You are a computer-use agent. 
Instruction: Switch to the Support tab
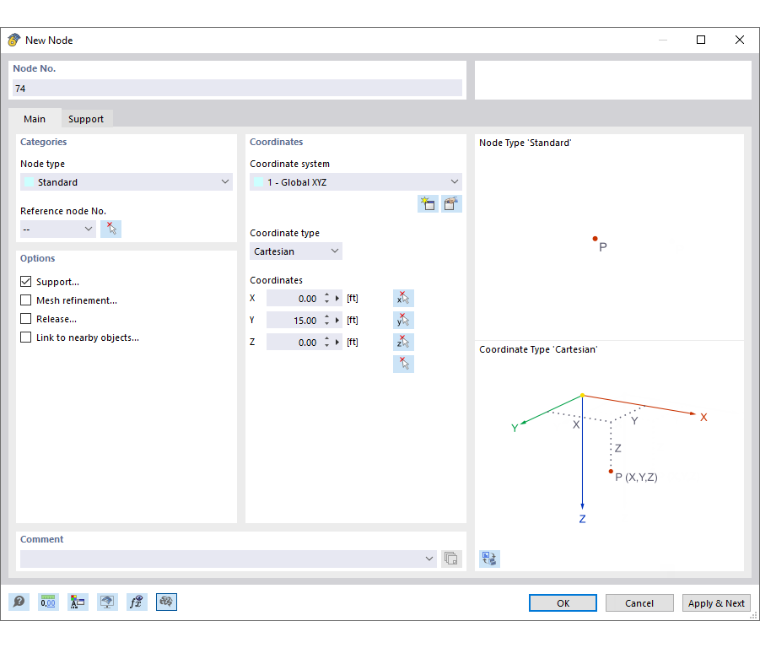86,119
